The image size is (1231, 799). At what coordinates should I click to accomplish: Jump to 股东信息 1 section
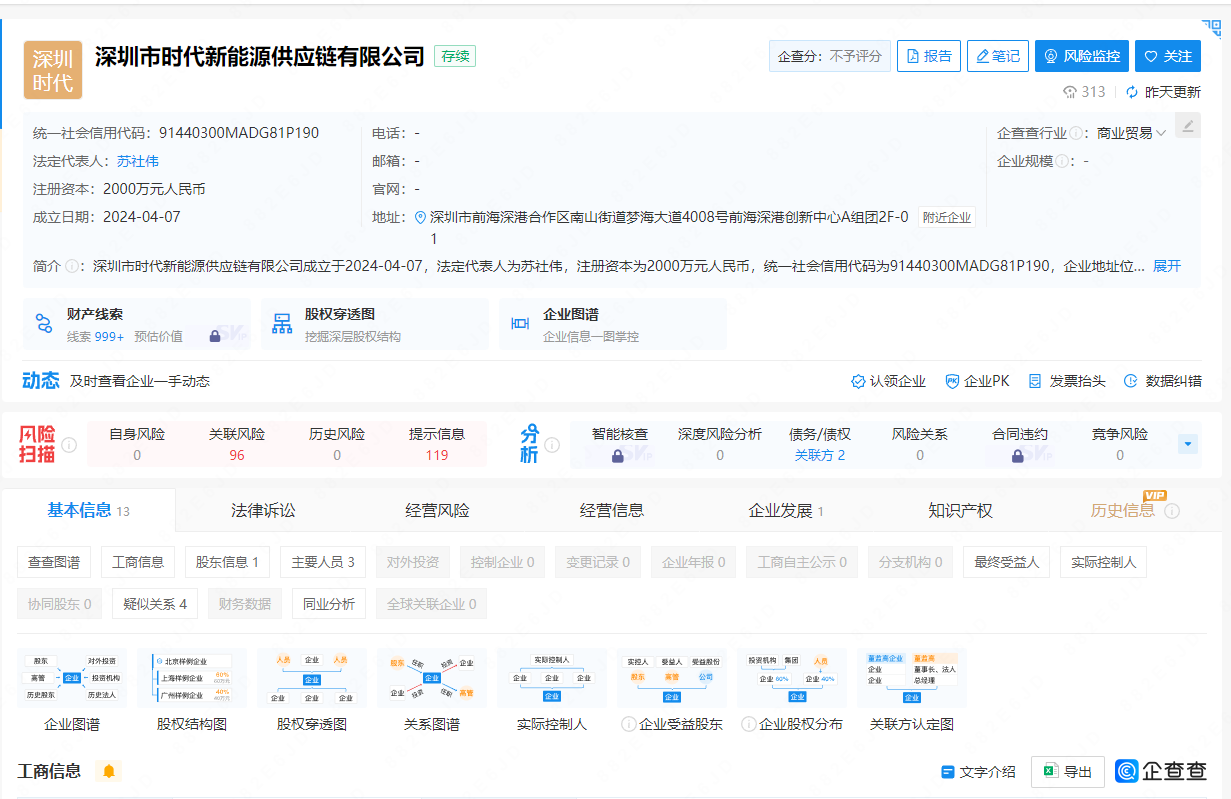227,562
